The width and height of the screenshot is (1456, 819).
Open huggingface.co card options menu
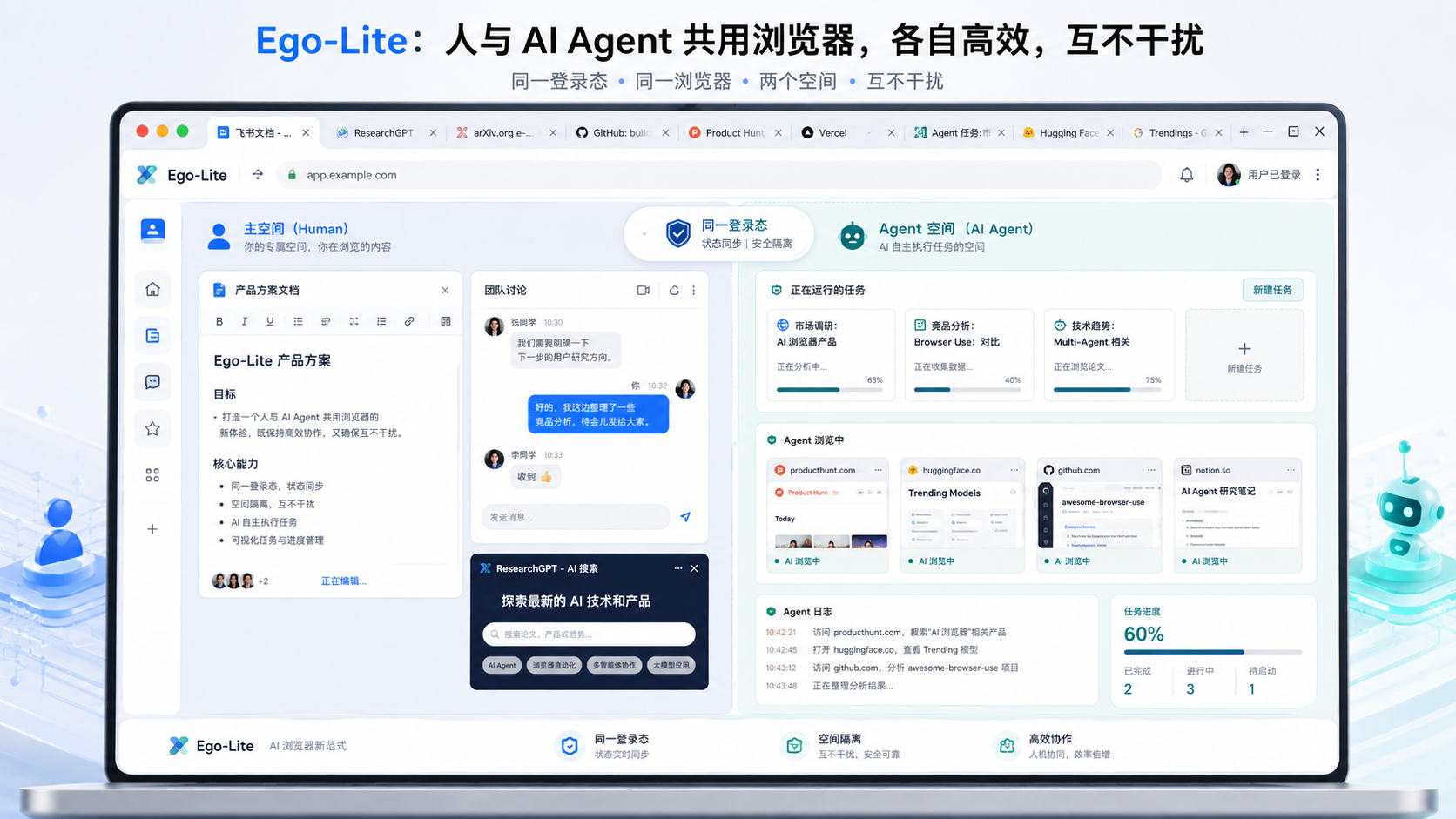point(1014,470)
